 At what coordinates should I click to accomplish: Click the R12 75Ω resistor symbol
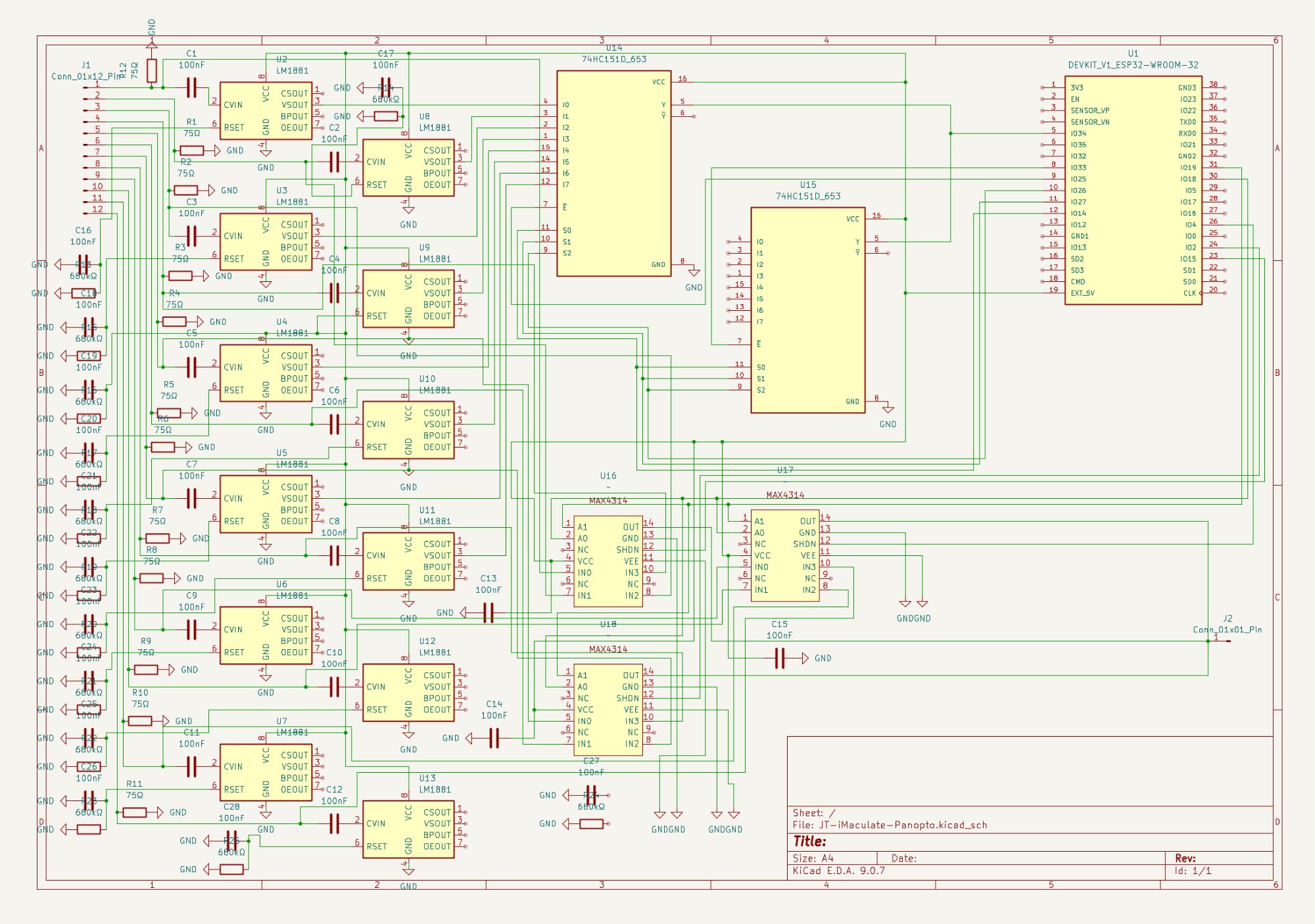coord(152,70)
